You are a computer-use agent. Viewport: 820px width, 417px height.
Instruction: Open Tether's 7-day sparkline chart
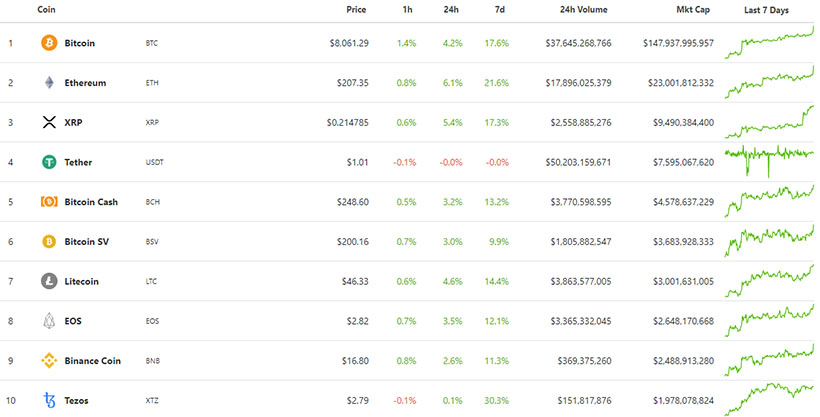(x=769, y=161)
